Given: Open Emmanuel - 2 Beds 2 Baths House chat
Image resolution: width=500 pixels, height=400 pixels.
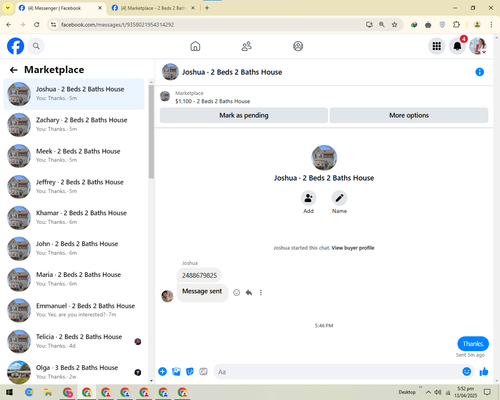Looking at the screenshot, I should (x=74, y=311).
